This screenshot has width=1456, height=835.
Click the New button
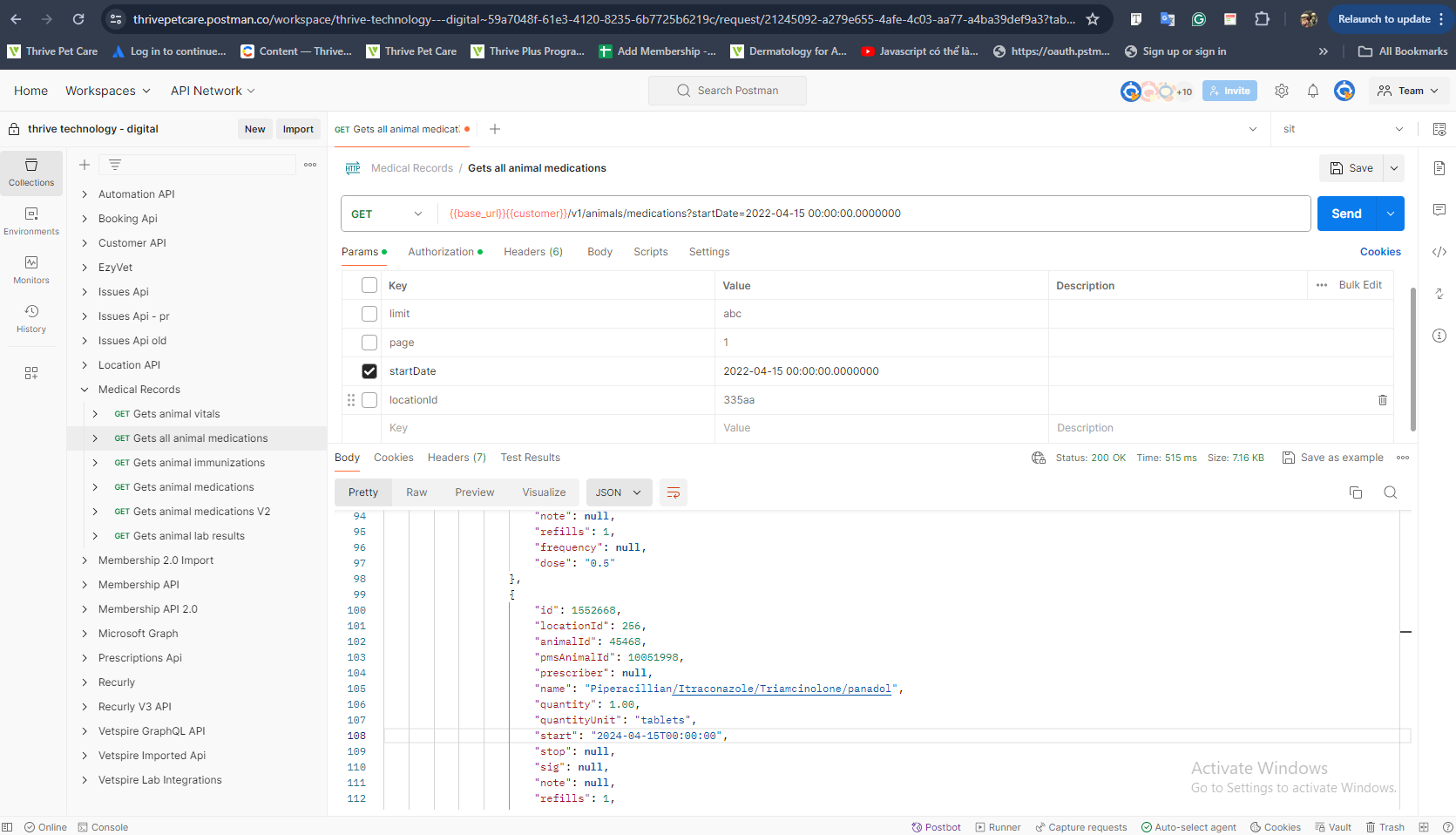[x=254, y=129]
